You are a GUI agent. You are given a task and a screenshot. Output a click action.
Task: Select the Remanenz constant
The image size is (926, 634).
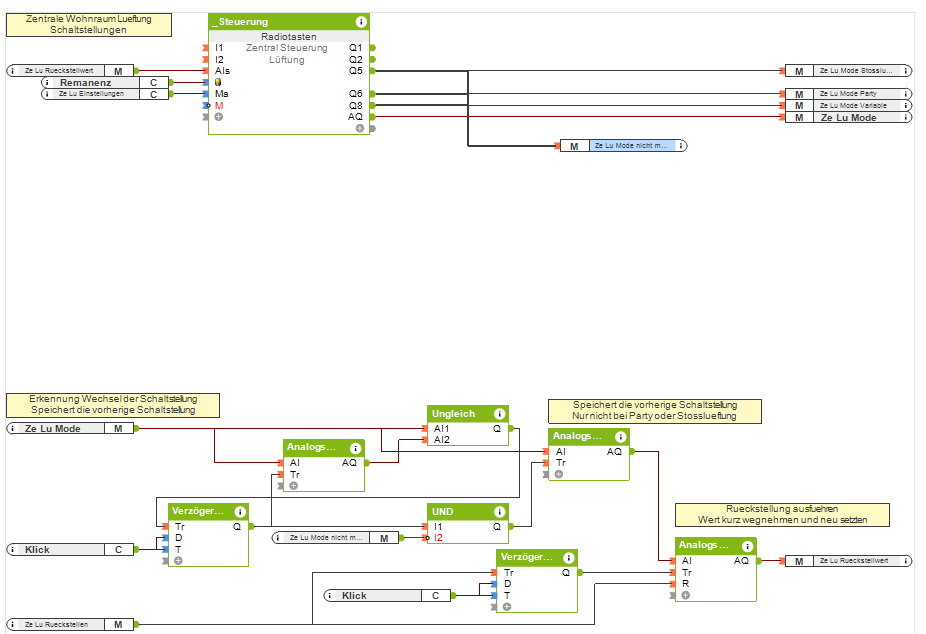click(105, 83)
